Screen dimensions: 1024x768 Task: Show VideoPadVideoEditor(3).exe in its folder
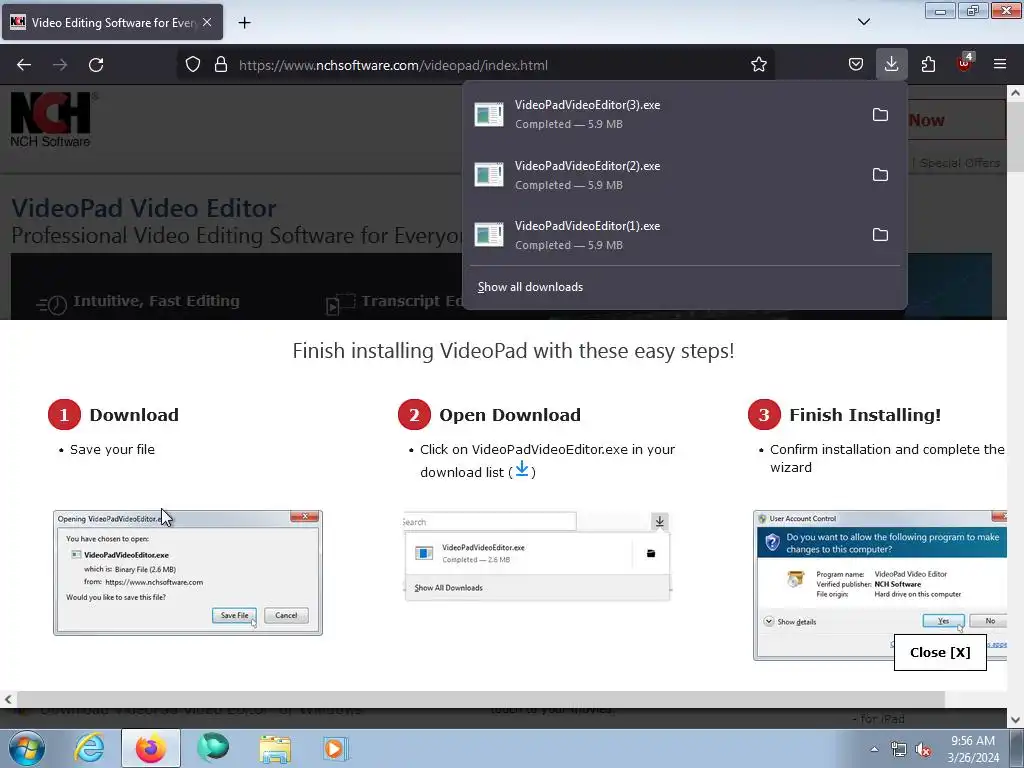click(x=880, y=114)
